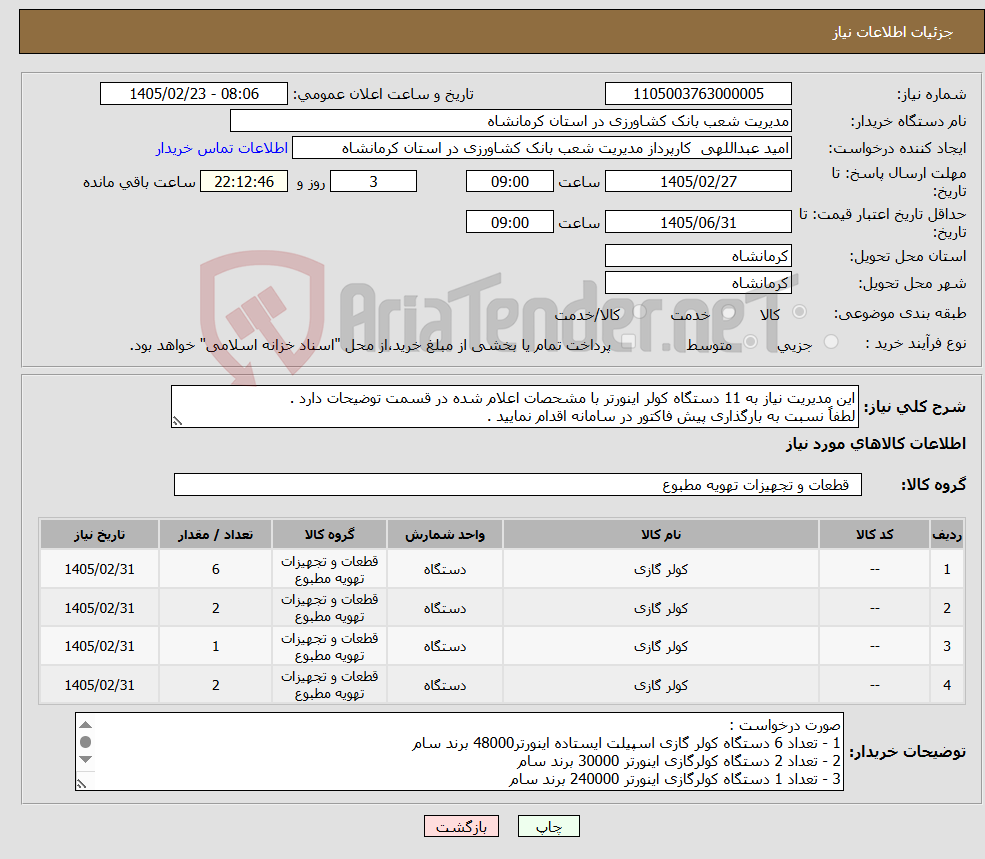Grab resize handle of buyer notes textarea
Viewport: 985px width, 859px height.
(x=81, y=784)
